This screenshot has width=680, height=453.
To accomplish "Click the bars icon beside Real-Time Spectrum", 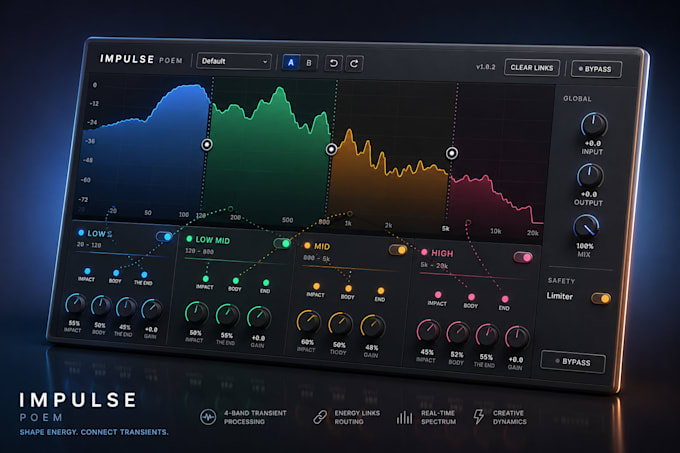I will [404, 417].
